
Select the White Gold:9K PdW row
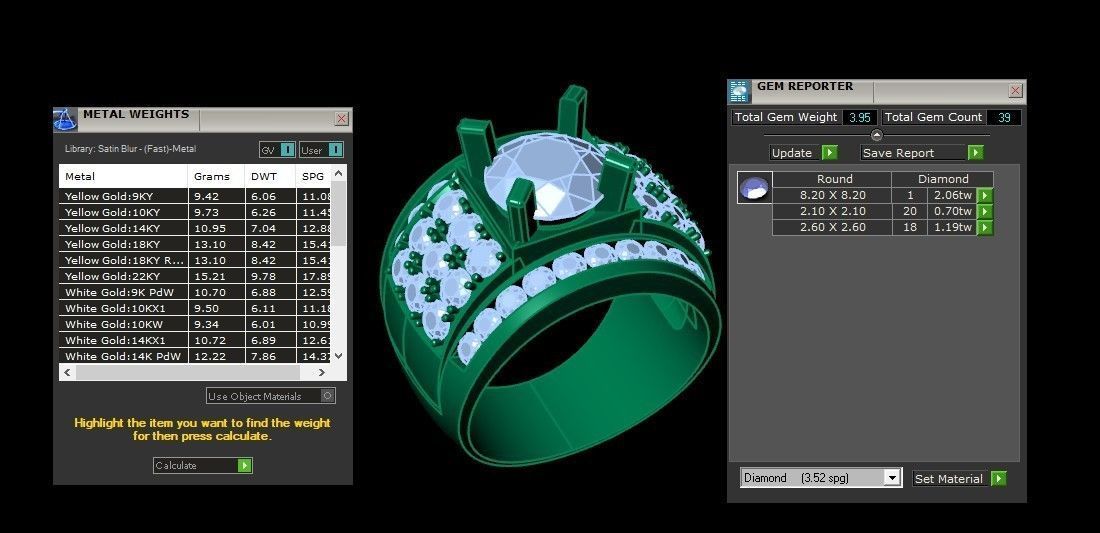(195, 292)
